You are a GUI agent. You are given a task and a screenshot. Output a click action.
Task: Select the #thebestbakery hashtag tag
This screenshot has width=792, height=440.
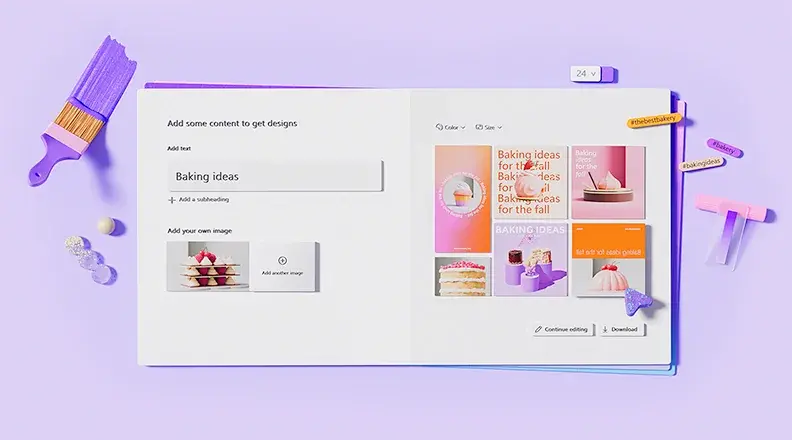tap(651, 121)
